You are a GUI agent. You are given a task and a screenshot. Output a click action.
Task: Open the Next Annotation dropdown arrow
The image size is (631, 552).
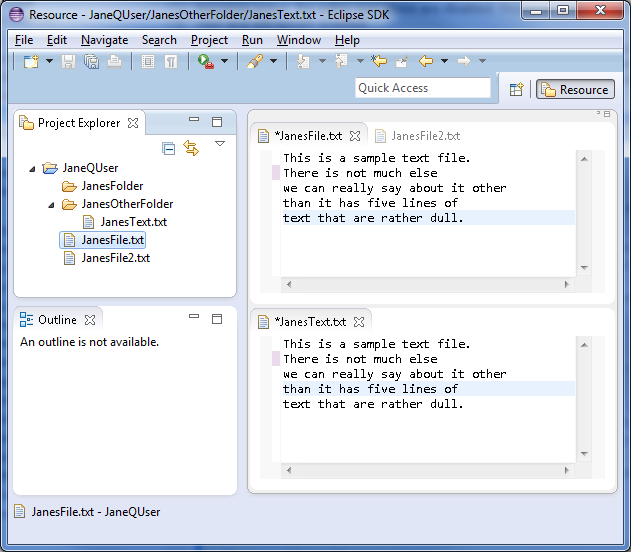tap(322, 61)
